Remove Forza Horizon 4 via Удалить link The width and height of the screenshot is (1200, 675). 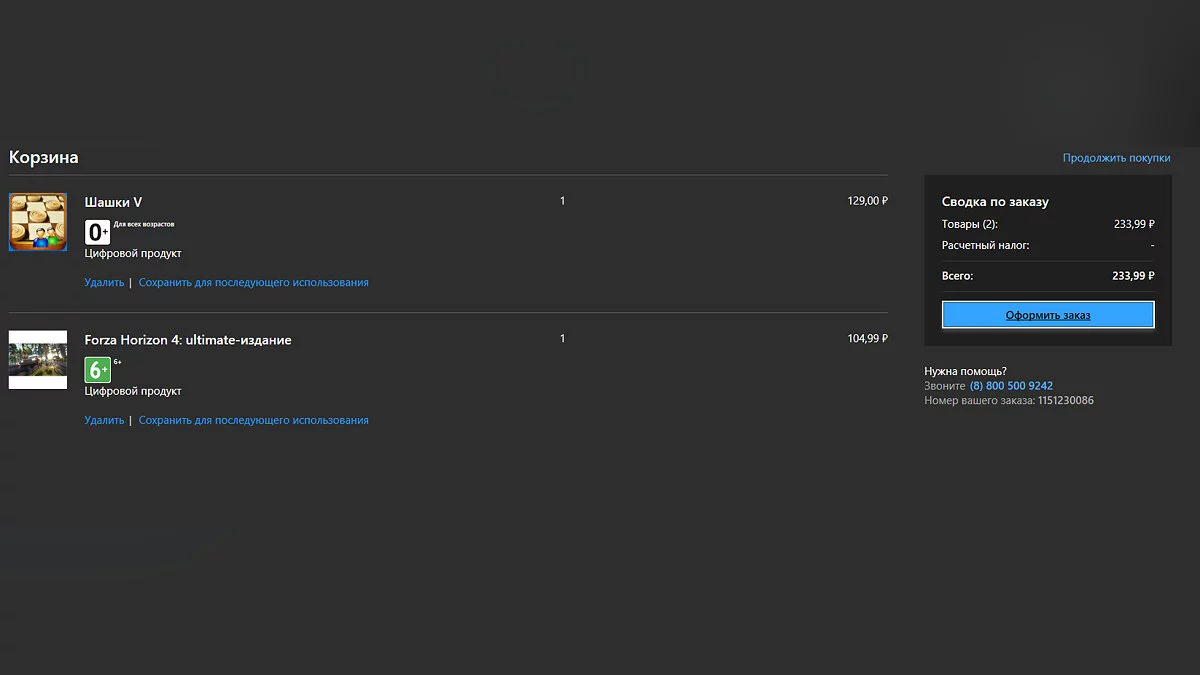(x=104, y=421)
